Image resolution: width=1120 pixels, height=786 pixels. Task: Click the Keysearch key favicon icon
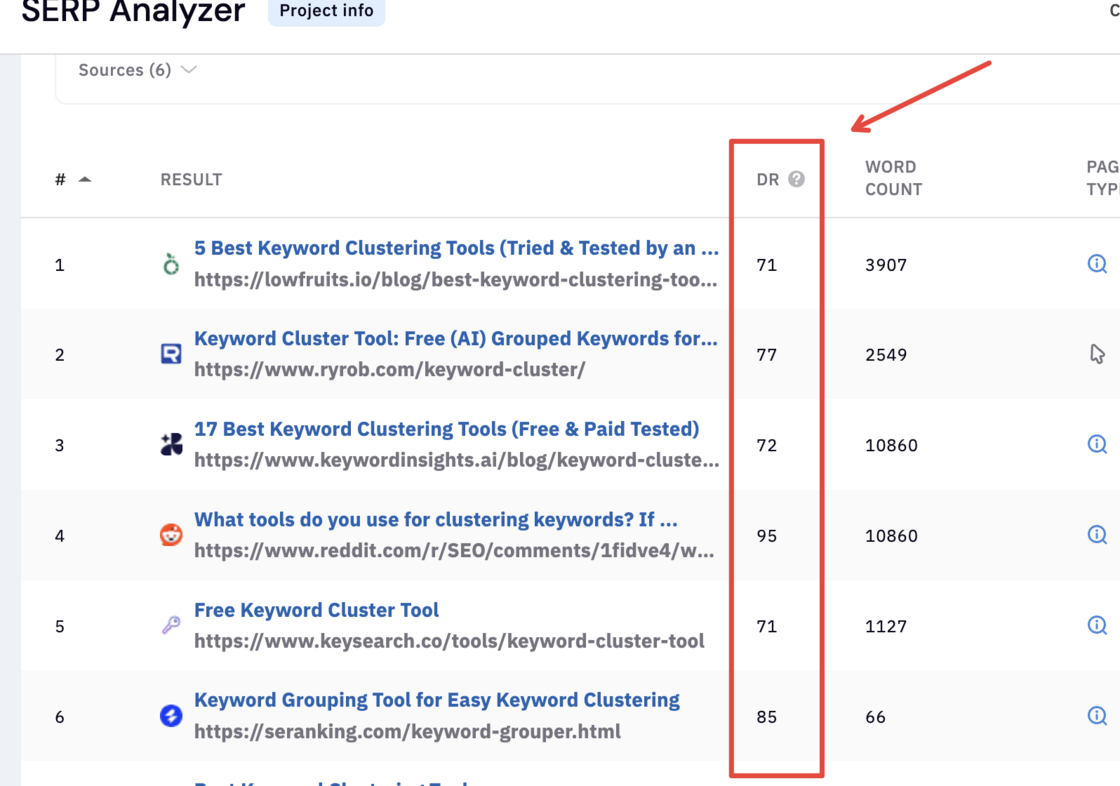point(171,625)
